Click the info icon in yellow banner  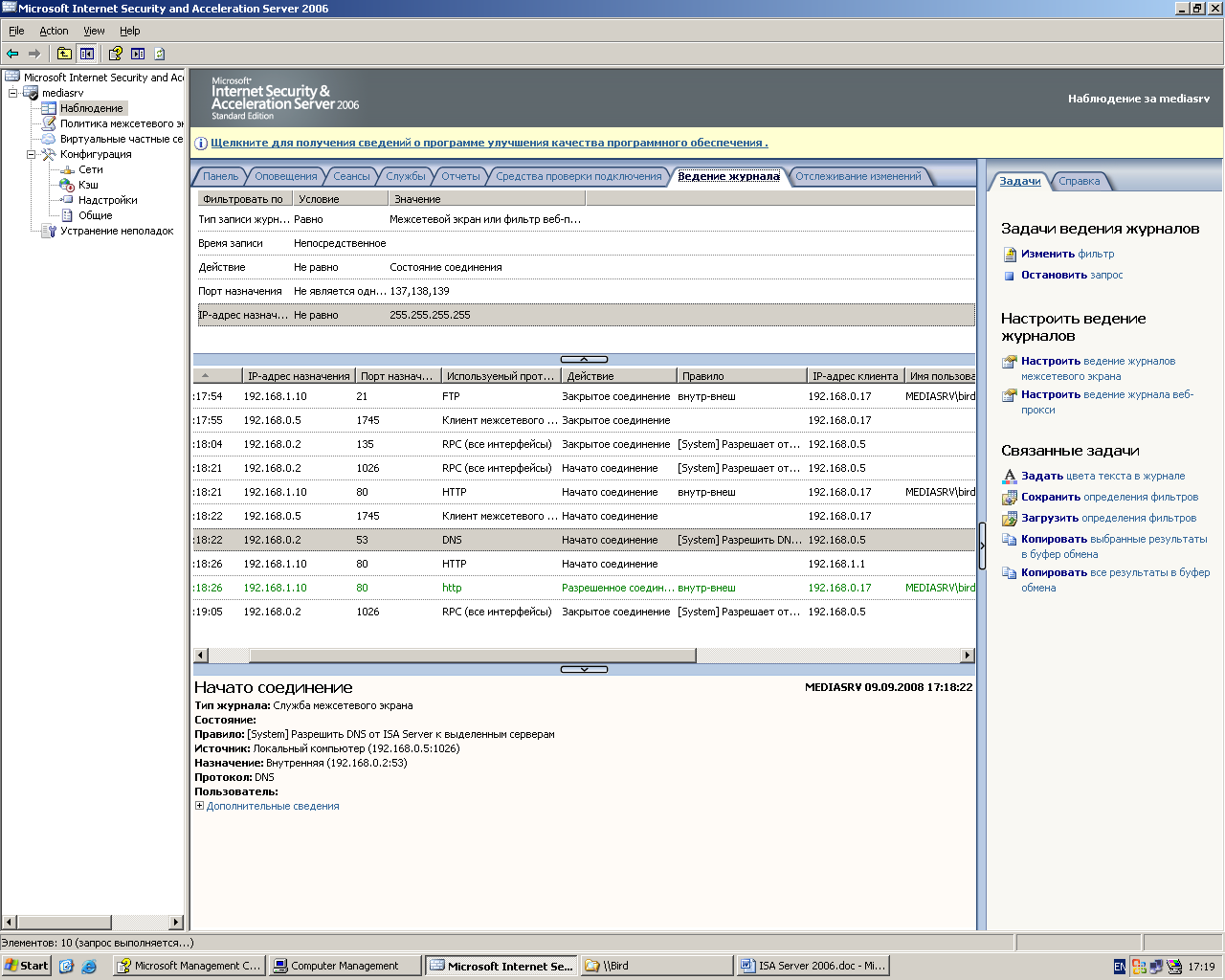[201, 144]
